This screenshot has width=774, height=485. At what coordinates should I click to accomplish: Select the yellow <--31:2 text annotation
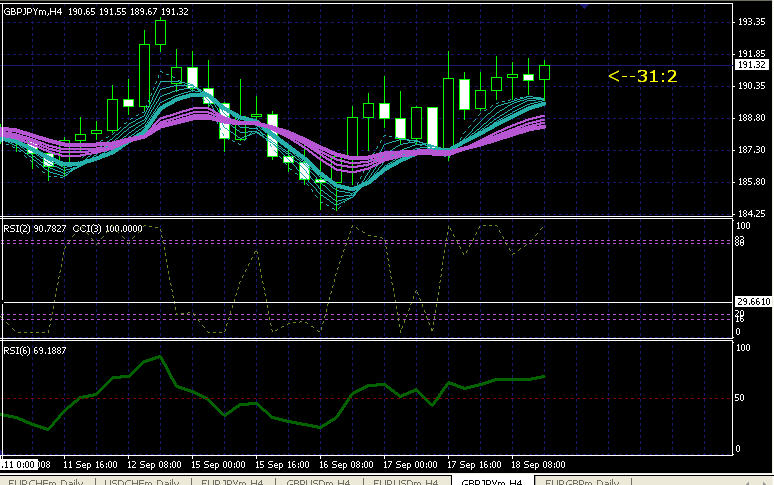click(643, 76)
